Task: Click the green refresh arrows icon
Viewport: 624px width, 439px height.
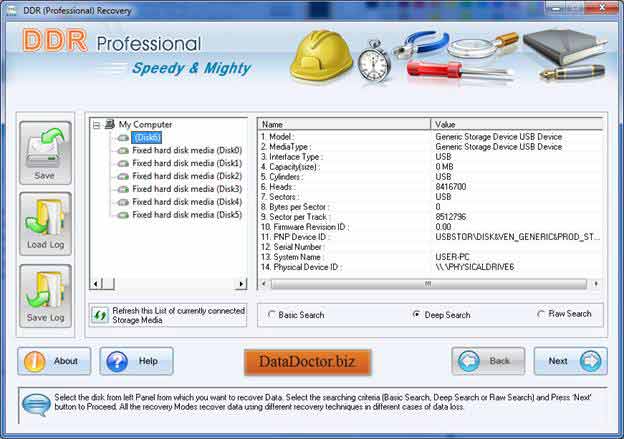Action: [100, 315]
